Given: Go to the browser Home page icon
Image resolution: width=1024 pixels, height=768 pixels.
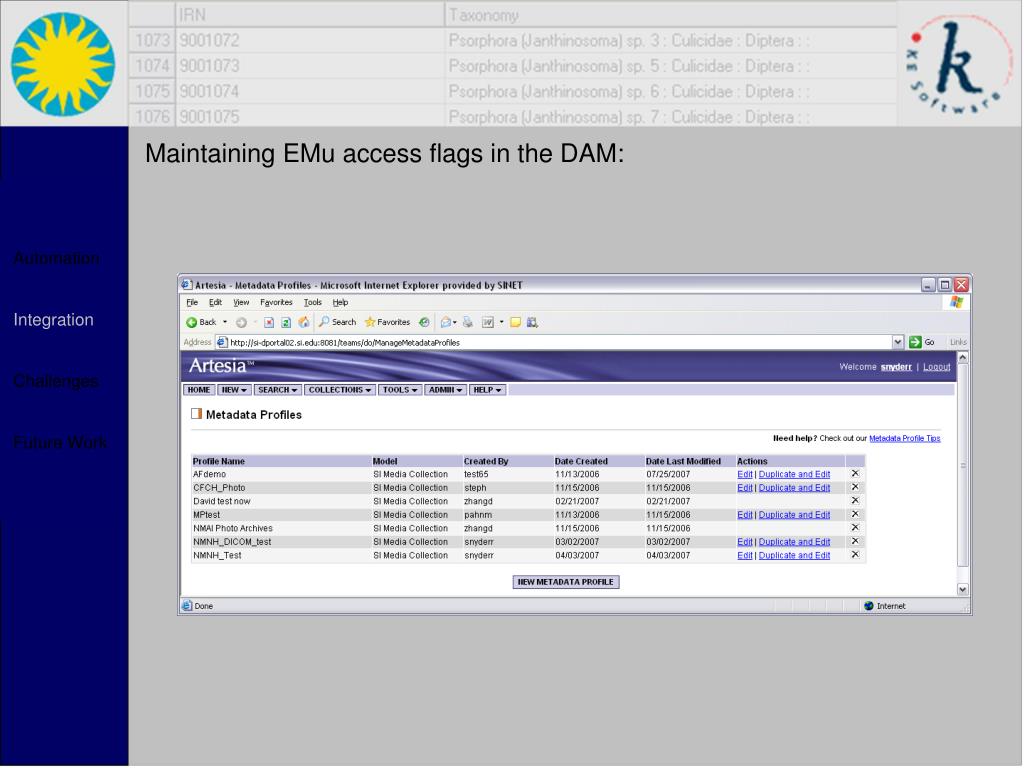Looking at the screenshot, I should tap(304, 323).
